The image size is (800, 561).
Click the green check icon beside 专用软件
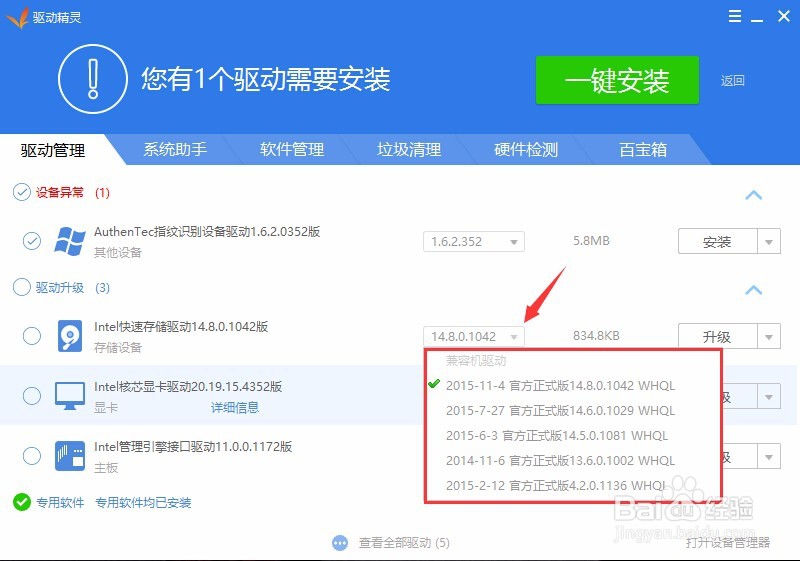[x=22, y=502]
